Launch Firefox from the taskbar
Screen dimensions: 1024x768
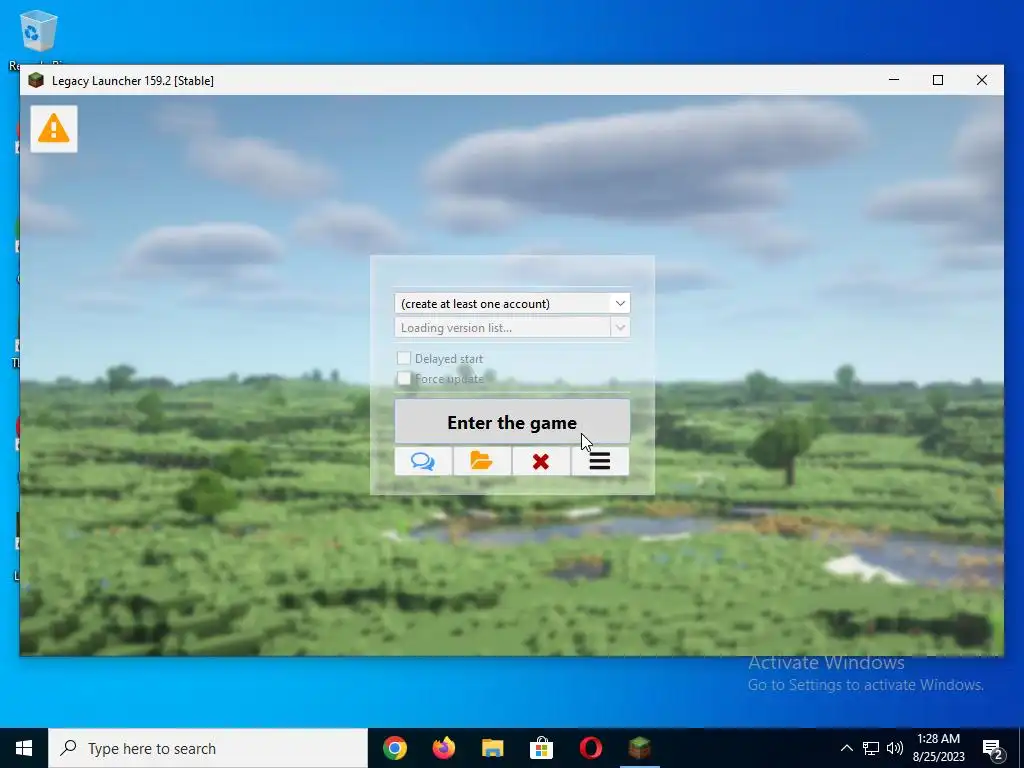(x=444, y=748)
